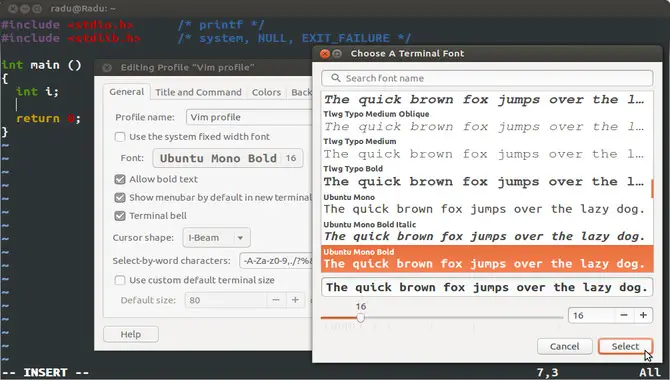
Task: Enable Use the system fixed width font
Action: click(120, 137)
